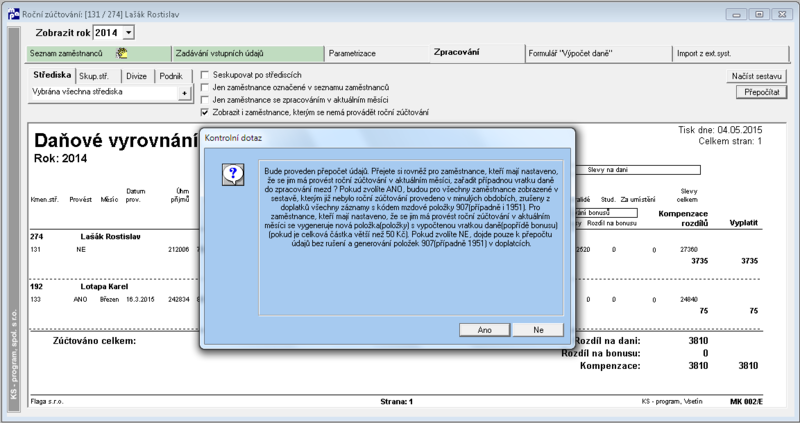This screenshot has width=800, height=423.
Task: Select the Střediska sub-tab
Action: point(52,75)
